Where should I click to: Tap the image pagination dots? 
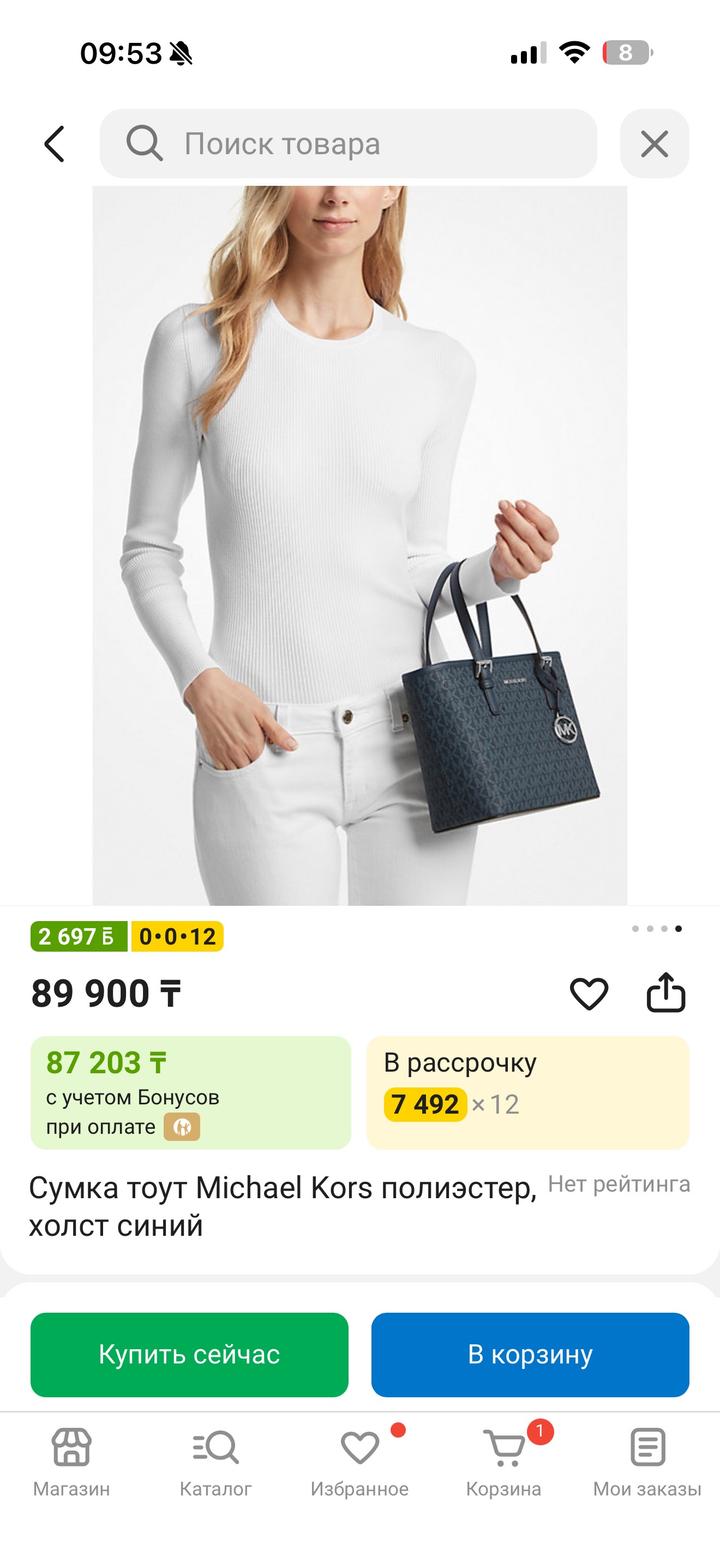[x=657, y=929]
